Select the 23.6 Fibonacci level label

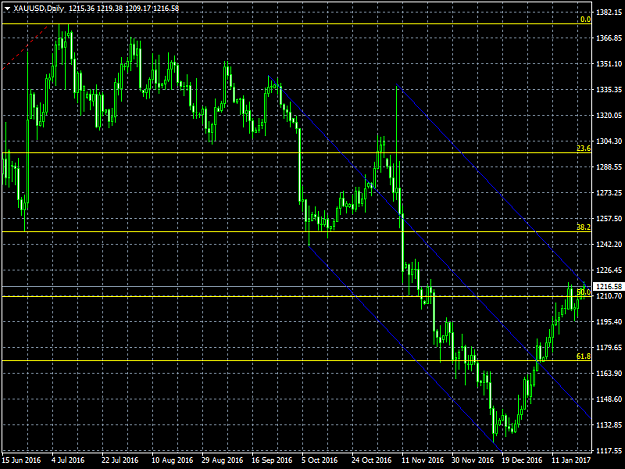point(584,148)
